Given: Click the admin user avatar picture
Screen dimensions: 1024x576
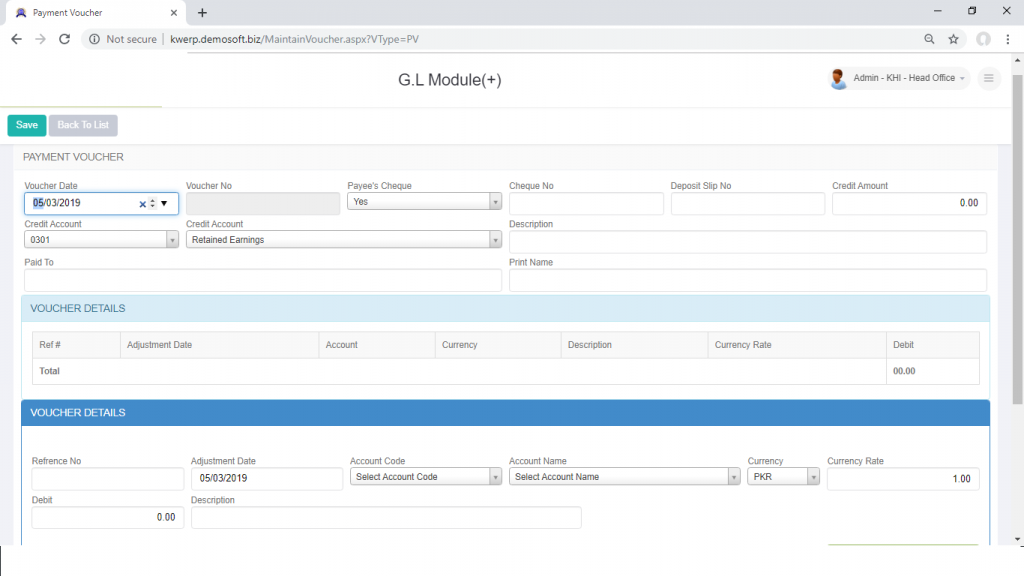Looking at the screenshot, I should click(839, 78).
